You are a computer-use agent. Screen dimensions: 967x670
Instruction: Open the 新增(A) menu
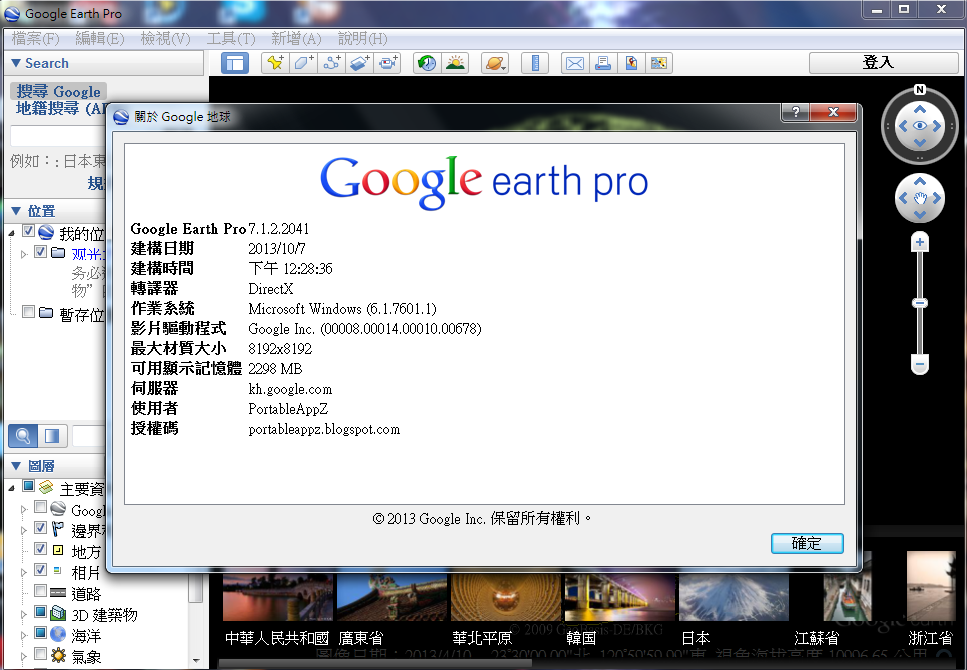click(x=296, y=39)
